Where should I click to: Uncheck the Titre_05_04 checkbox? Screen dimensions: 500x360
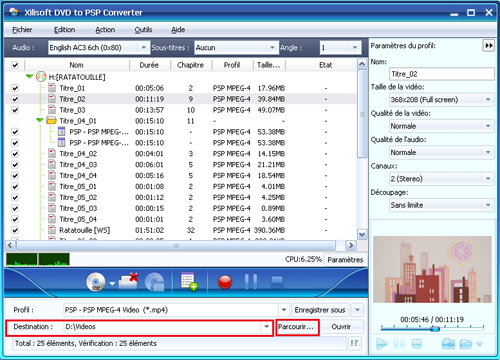pyautogui.click(x=15, y=219)
